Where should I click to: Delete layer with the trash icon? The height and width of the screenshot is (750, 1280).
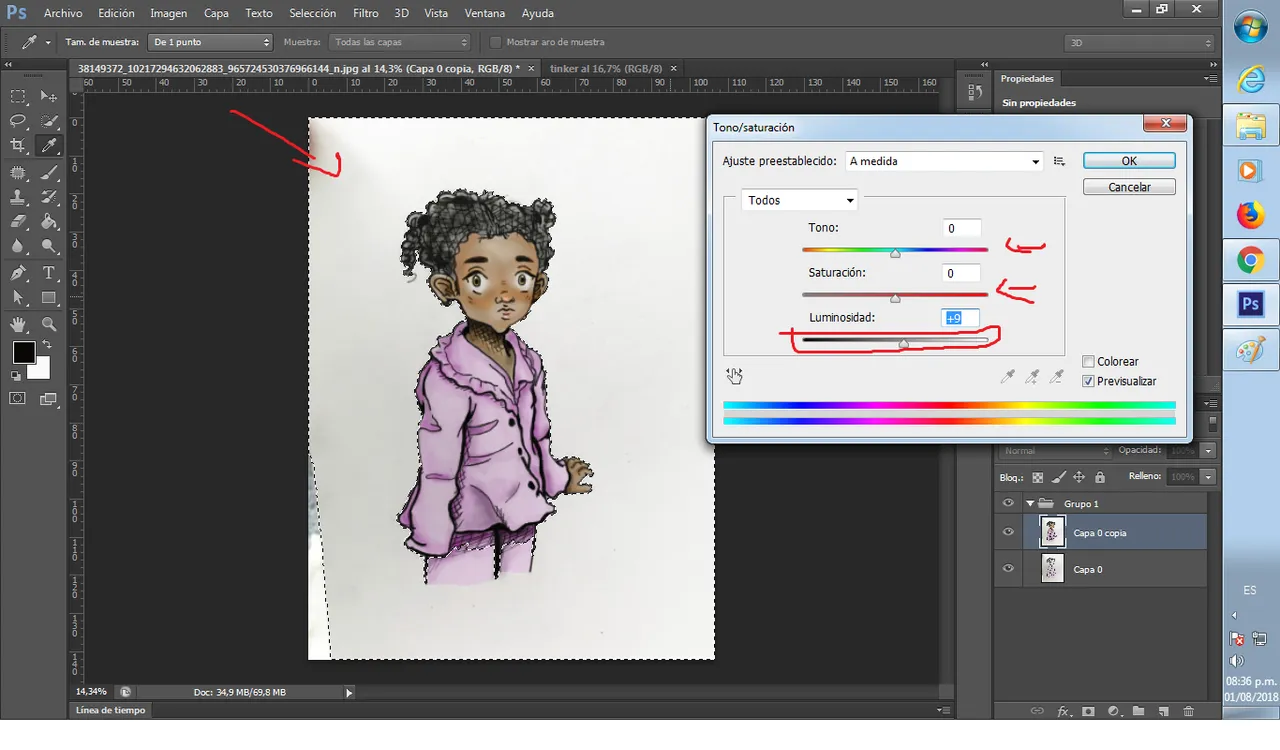point(1188,711)
